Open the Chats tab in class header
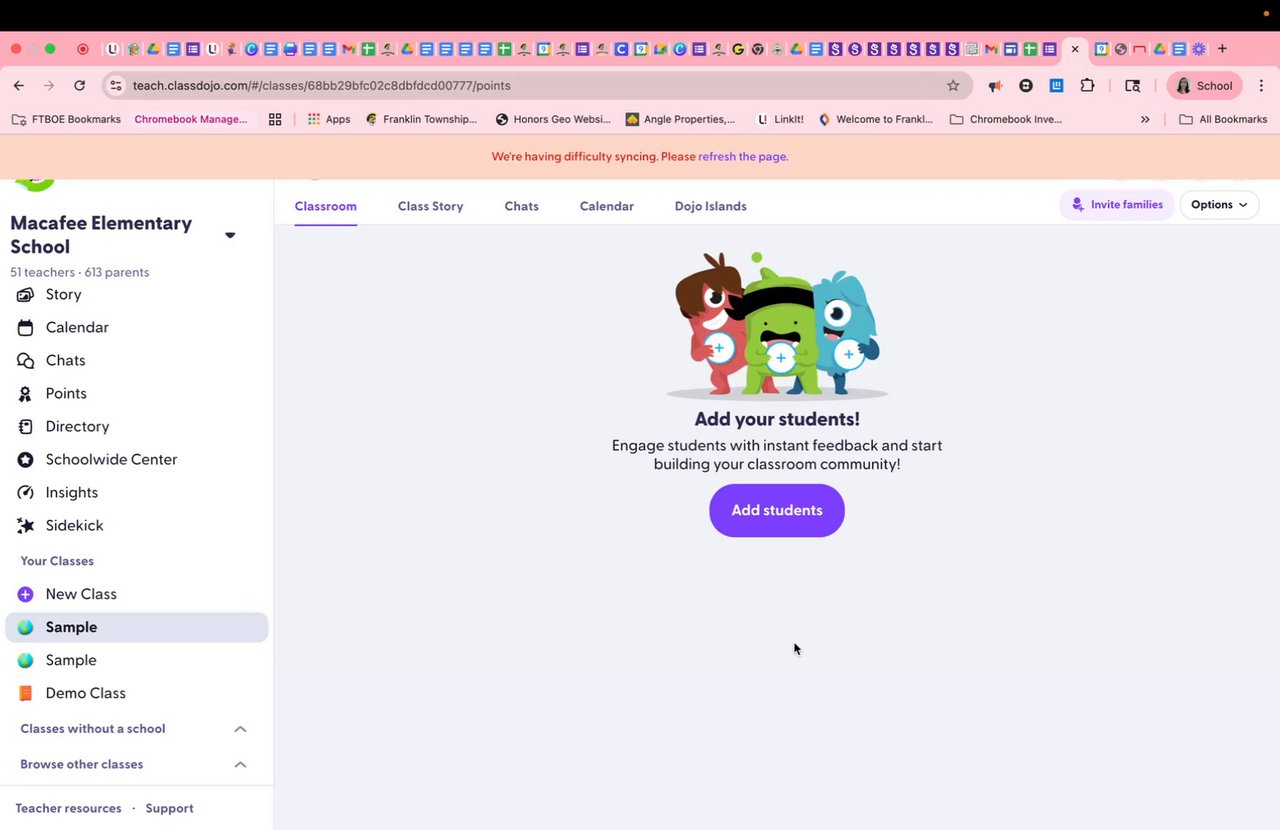 (x=521, y=206)
